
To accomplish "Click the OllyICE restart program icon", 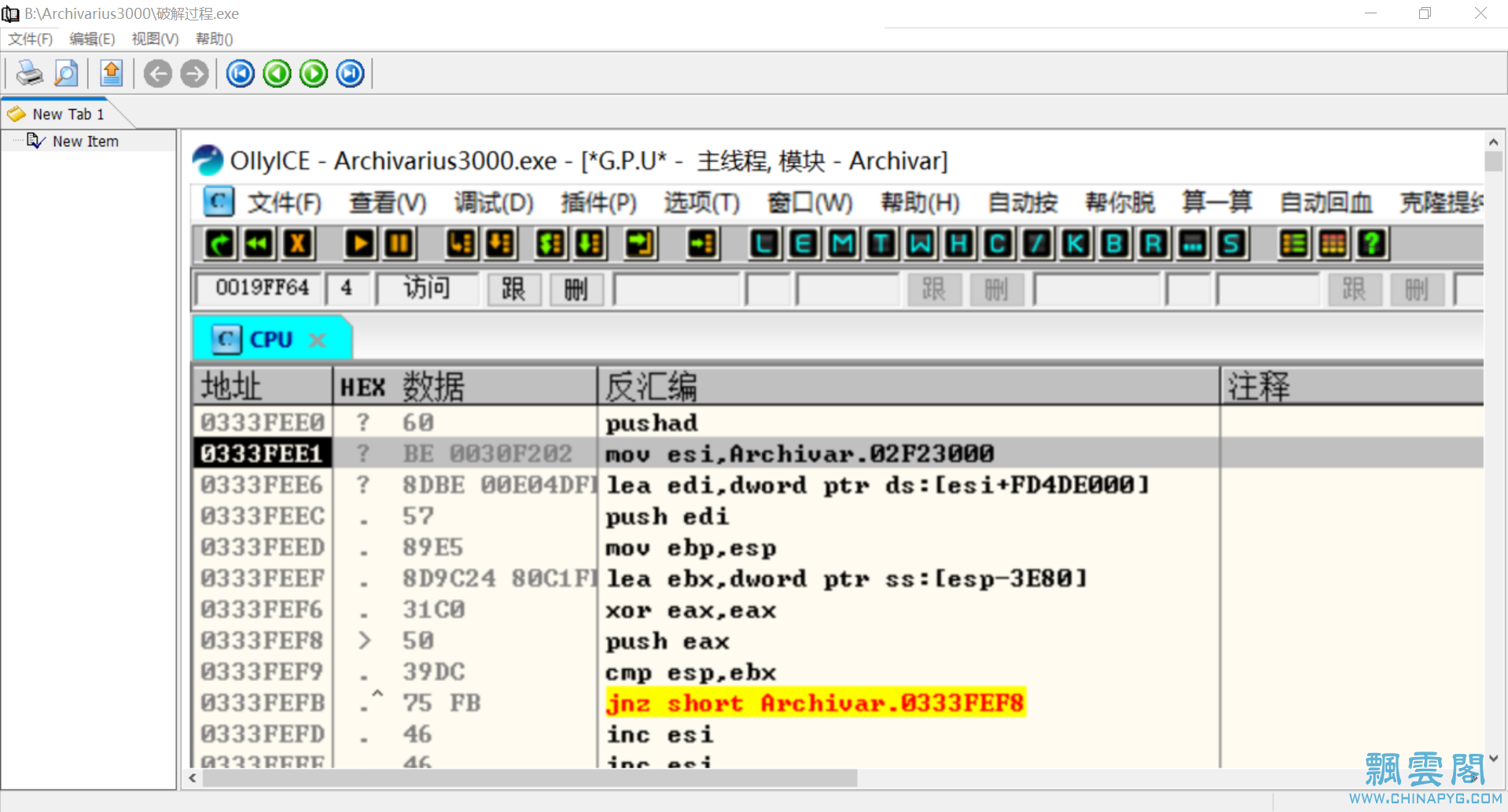I will point(219,244).
